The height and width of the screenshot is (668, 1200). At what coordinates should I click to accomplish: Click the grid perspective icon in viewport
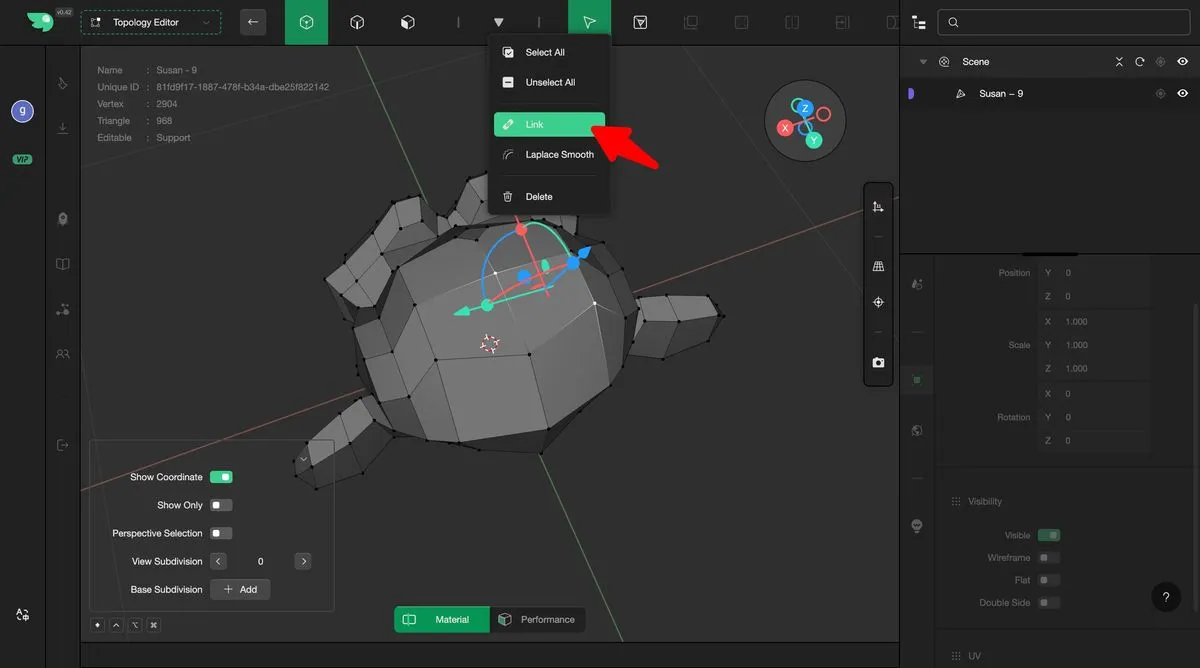click(x=878, y=267)
